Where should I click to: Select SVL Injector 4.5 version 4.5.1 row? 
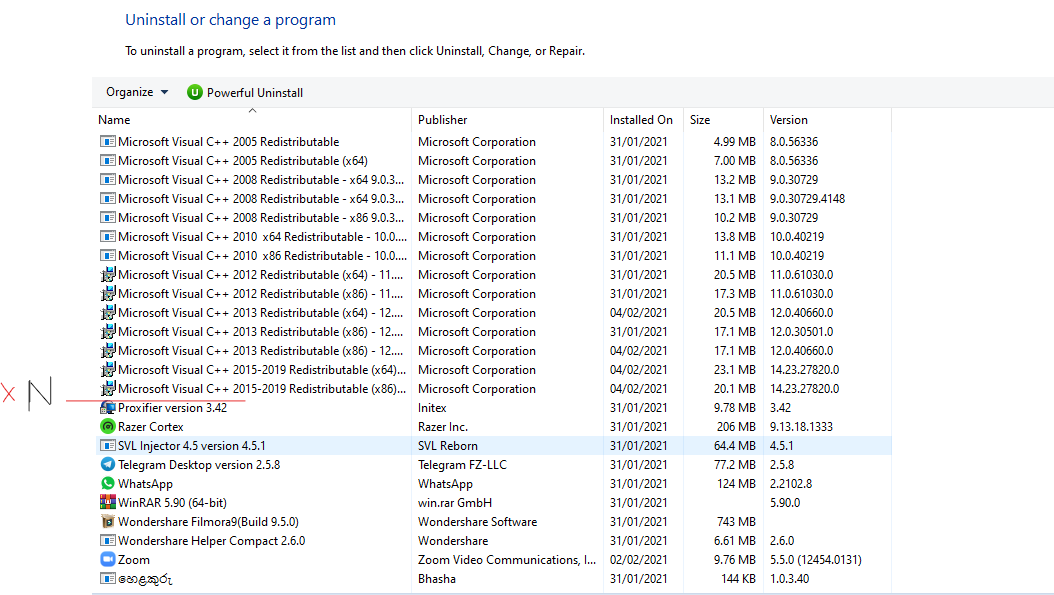click(192, 446)
